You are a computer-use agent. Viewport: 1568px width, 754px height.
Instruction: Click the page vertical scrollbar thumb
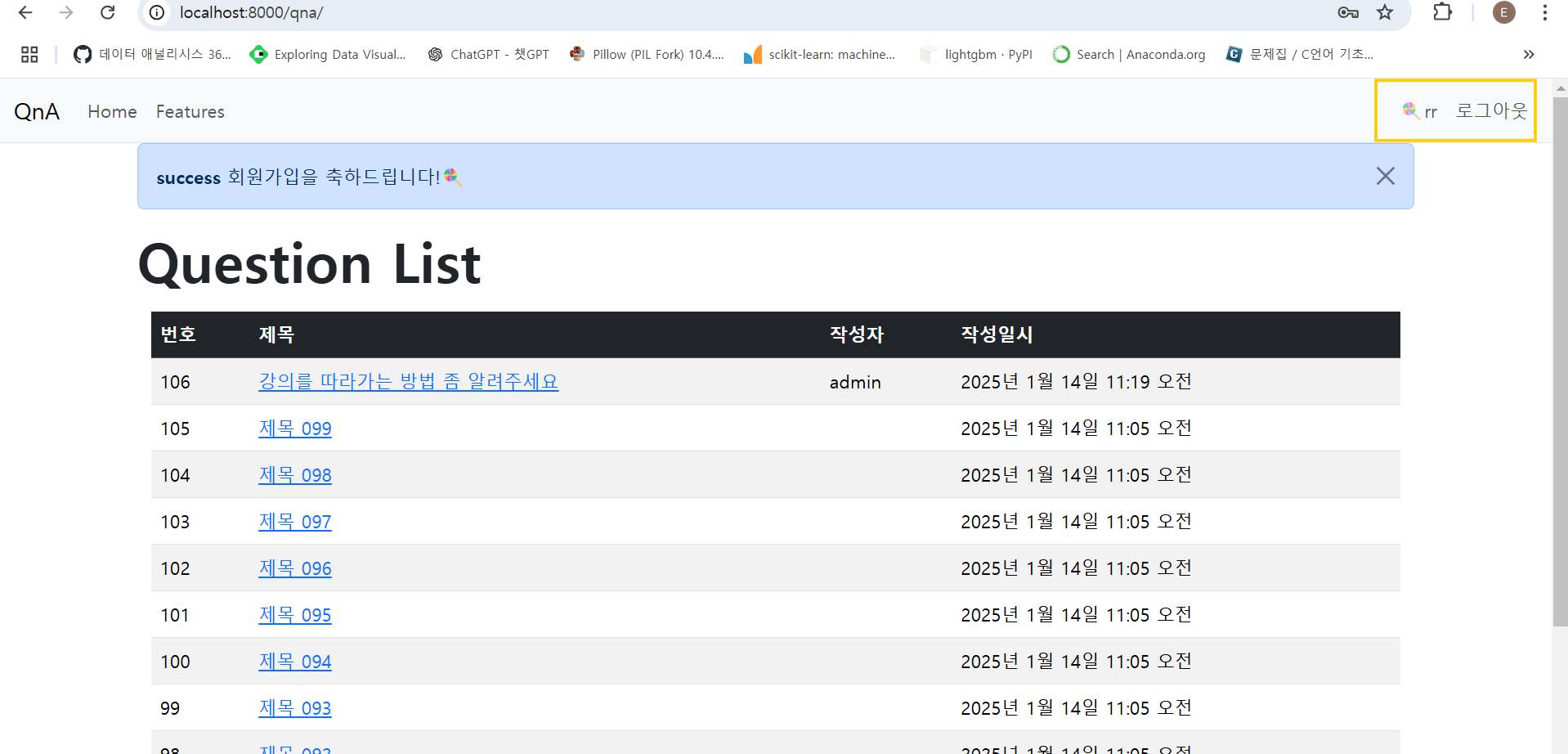pos(1560,361)
